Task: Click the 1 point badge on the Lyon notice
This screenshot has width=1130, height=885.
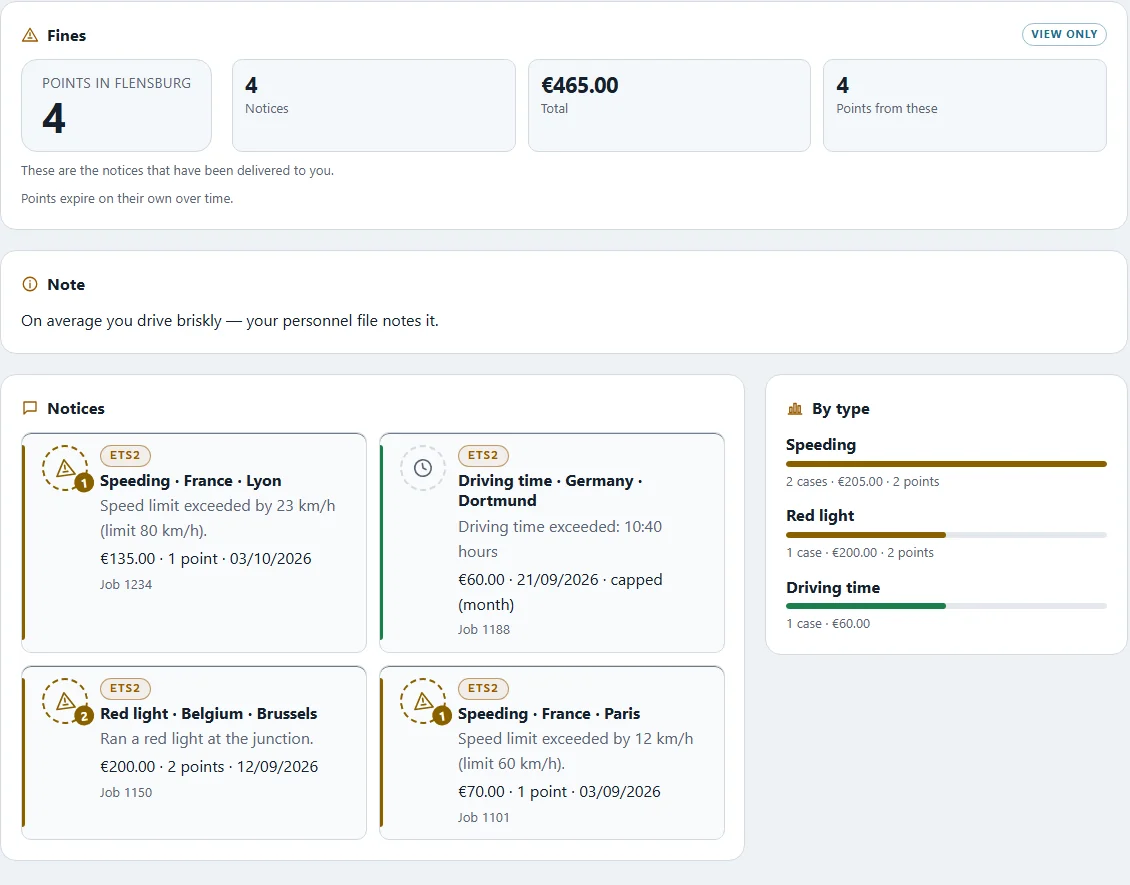Action: point(84,483)
